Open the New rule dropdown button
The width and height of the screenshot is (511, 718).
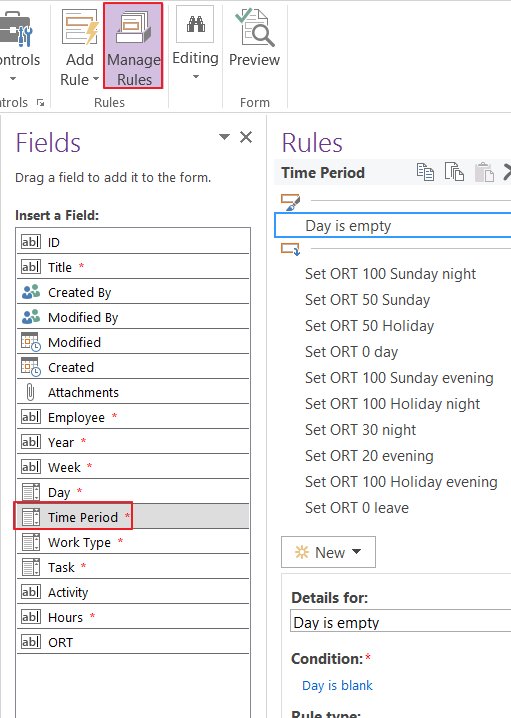[x=328, y=552]
